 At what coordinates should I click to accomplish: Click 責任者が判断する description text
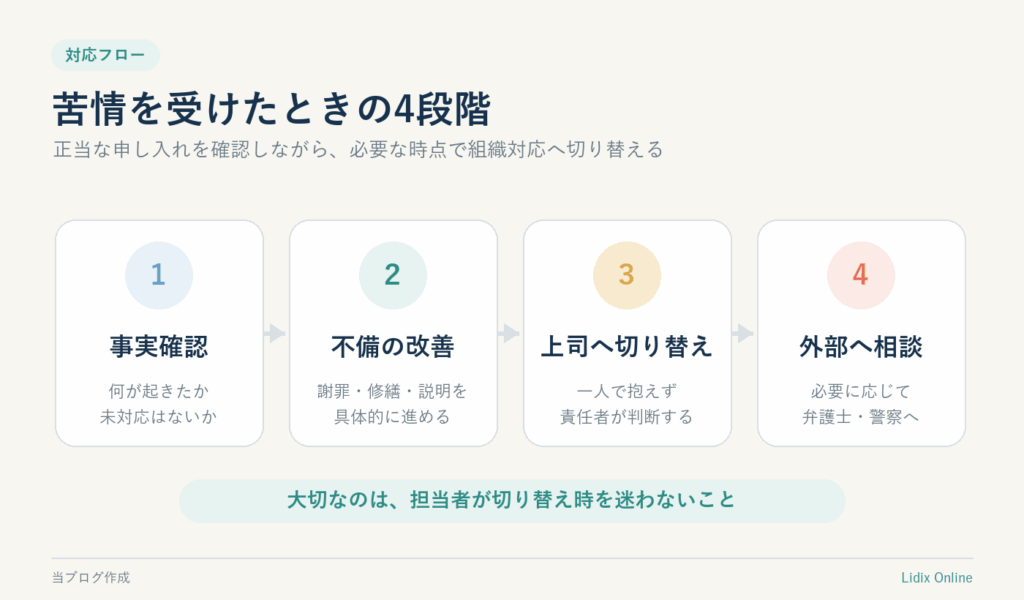point(627,417)
